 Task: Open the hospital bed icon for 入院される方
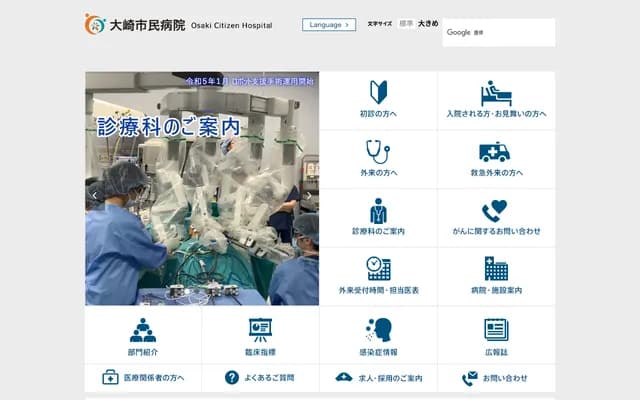(x=496, y=93)
